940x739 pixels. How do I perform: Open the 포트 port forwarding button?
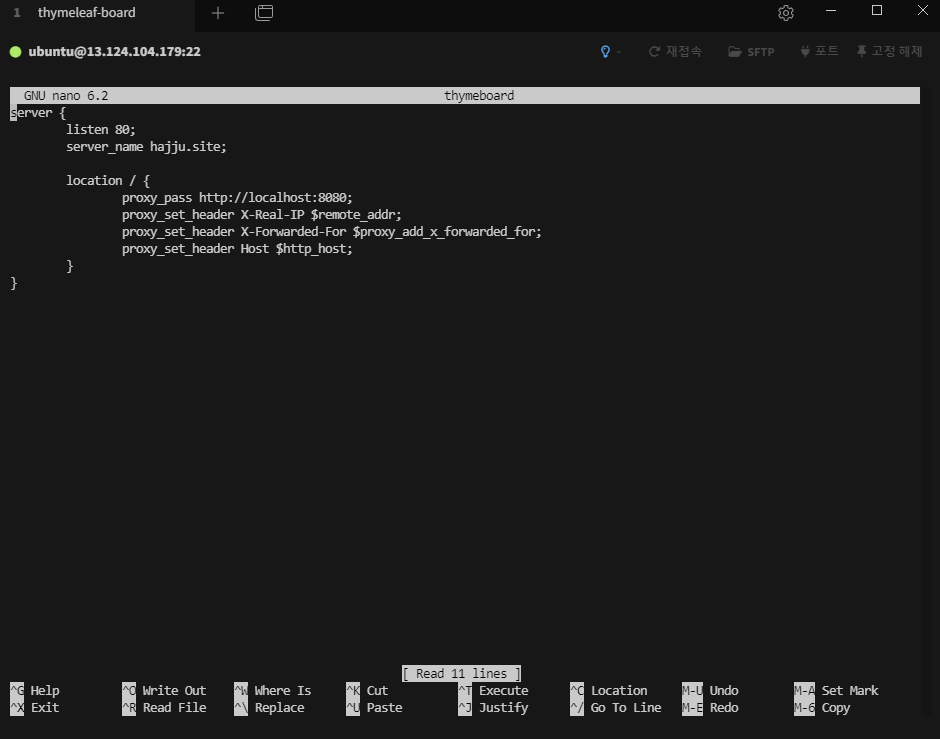tap(819, 52)
